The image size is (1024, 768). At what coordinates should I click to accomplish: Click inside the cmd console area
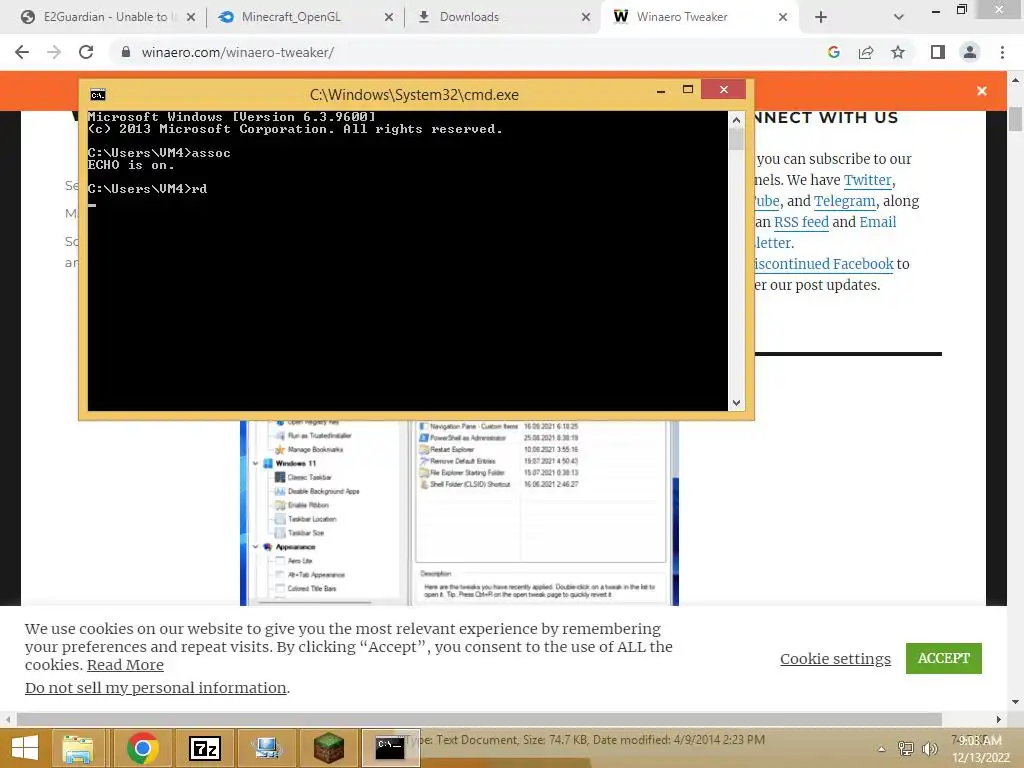click(408, 261)
